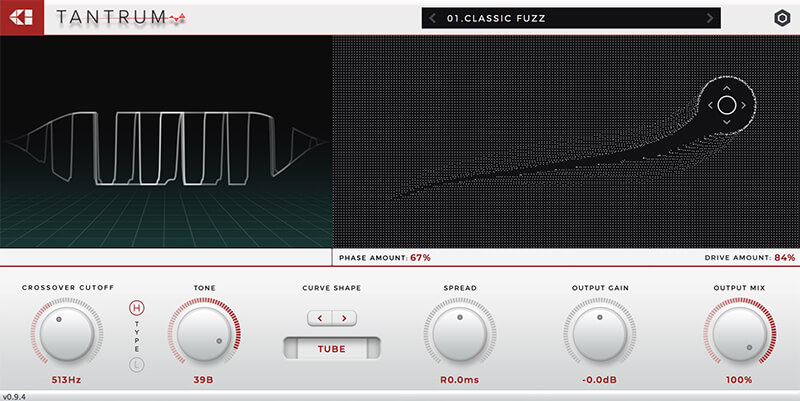Click the 100% output mix value

tap(739, 380)
